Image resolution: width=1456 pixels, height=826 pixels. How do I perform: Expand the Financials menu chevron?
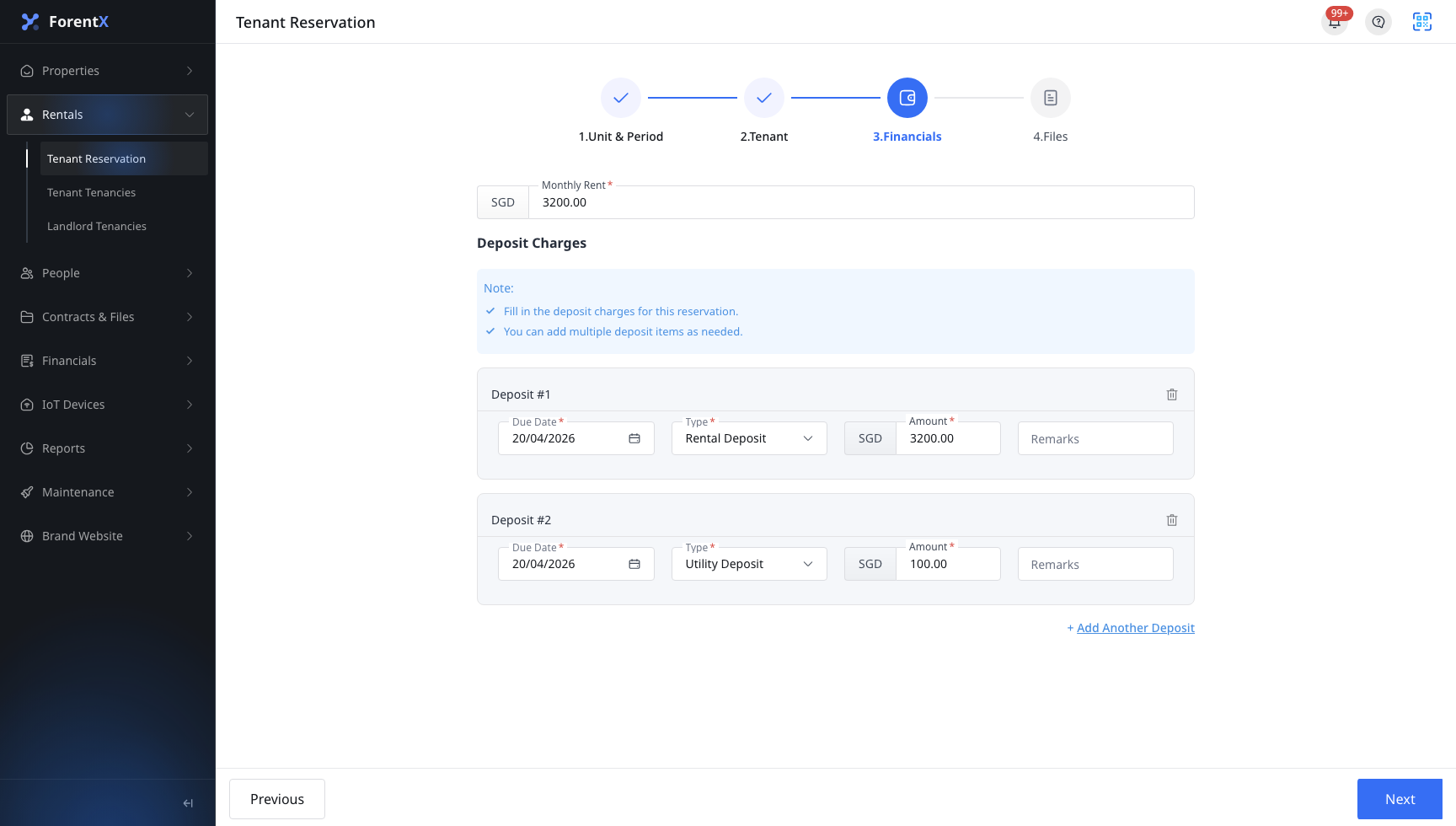coord(190,361)
